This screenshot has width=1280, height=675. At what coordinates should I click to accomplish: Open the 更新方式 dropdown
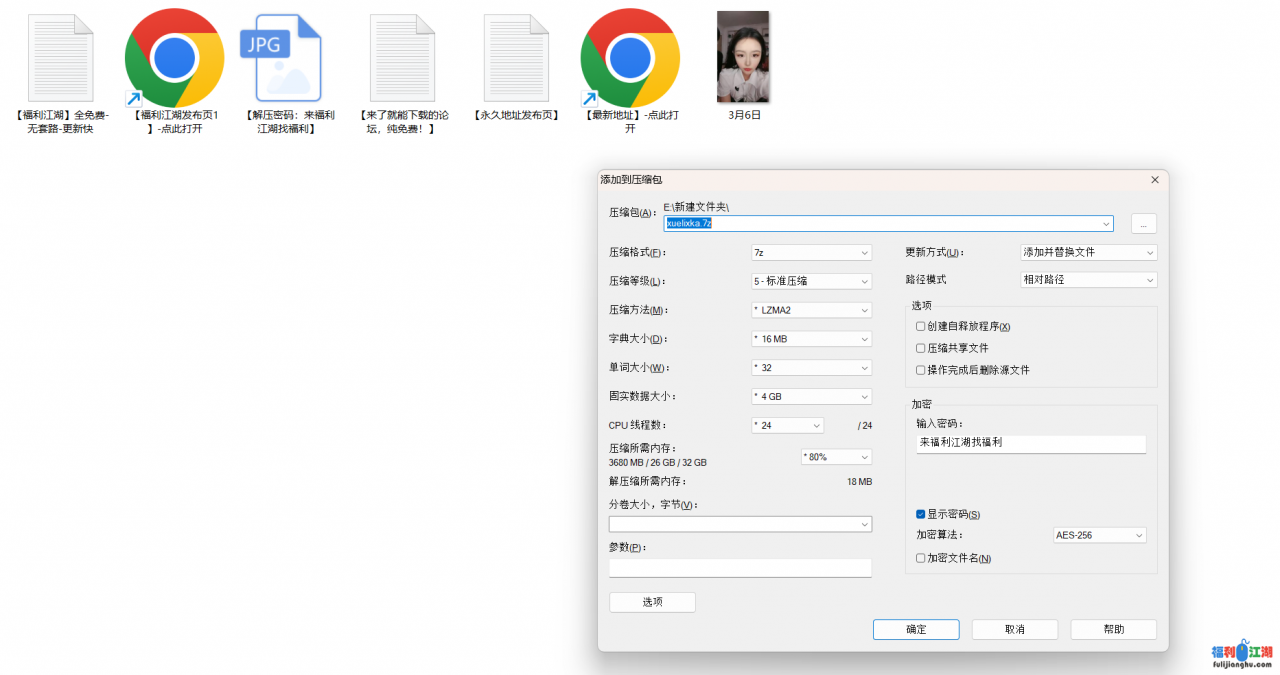(x=1088, y=253)
